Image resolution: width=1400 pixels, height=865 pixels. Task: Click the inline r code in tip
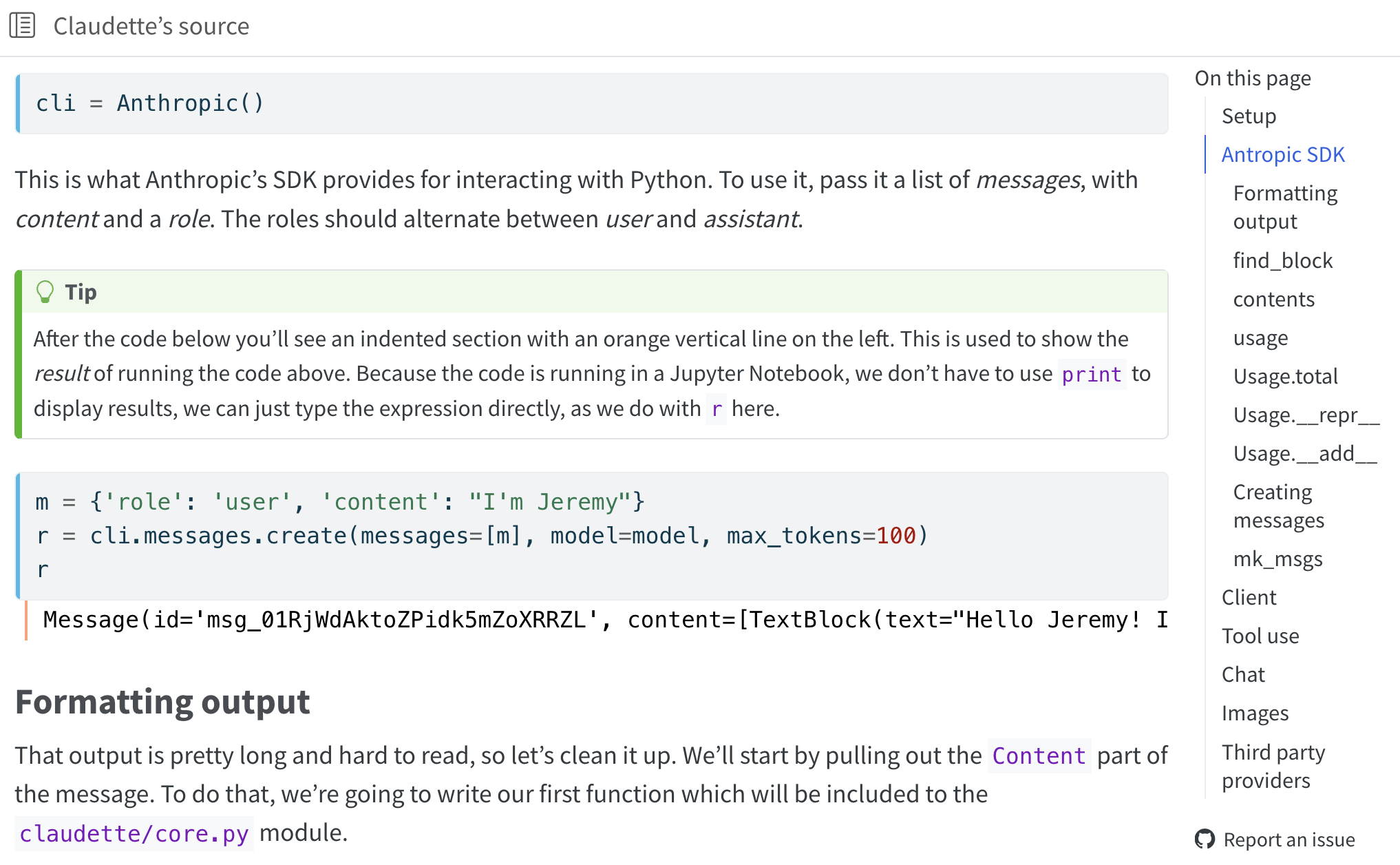coord(717,409)
